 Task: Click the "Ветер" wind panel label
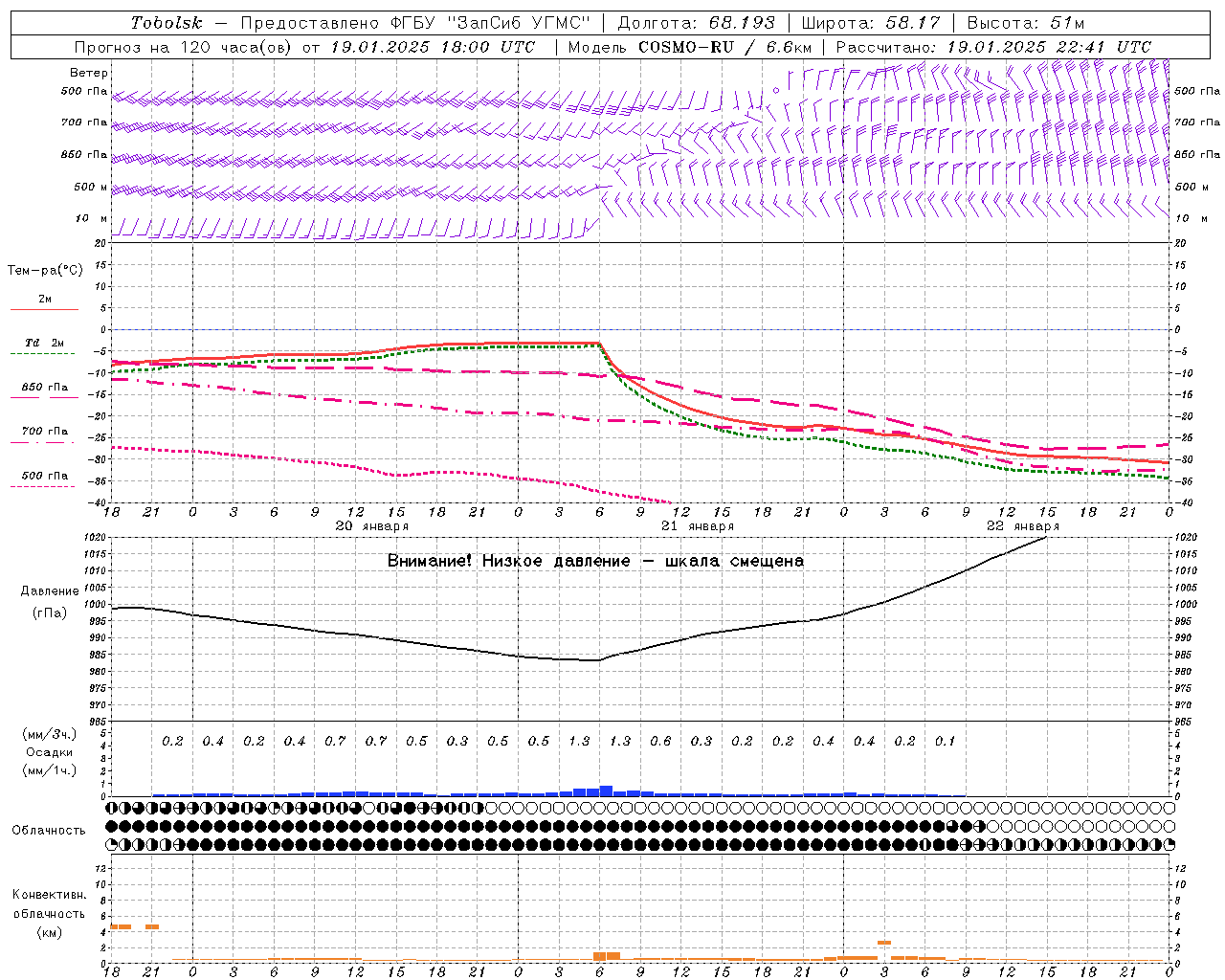pyautogui.click(x=89, y=73)
